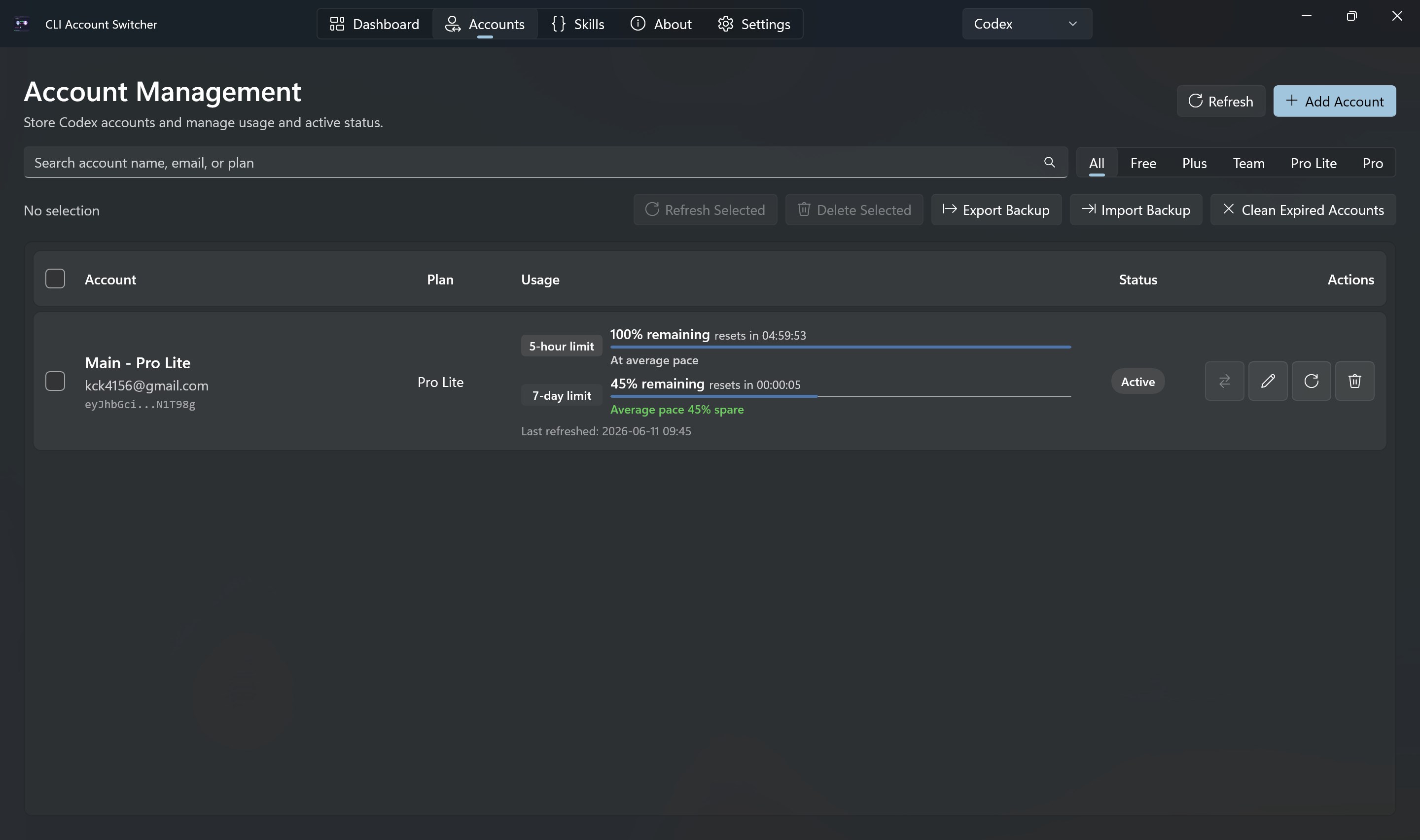The width and height of the screenshot is (1420, 840).
Task: Click the Usage column header
Action: (x=540, y=280)
